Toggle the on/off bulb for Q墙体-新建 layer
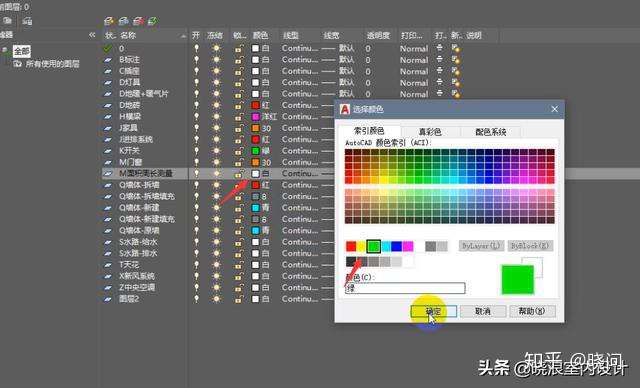The height and width of the screenshot is (388, 640). point(196,208)
